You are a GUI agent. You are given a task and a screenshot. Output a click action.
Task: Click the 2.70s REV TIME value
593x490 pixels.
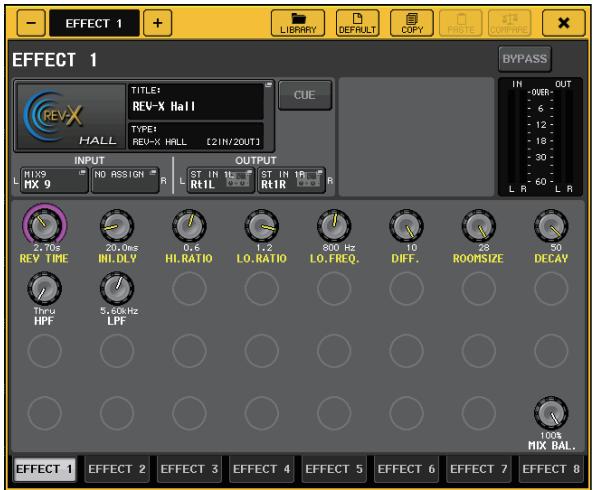(47, 248)
